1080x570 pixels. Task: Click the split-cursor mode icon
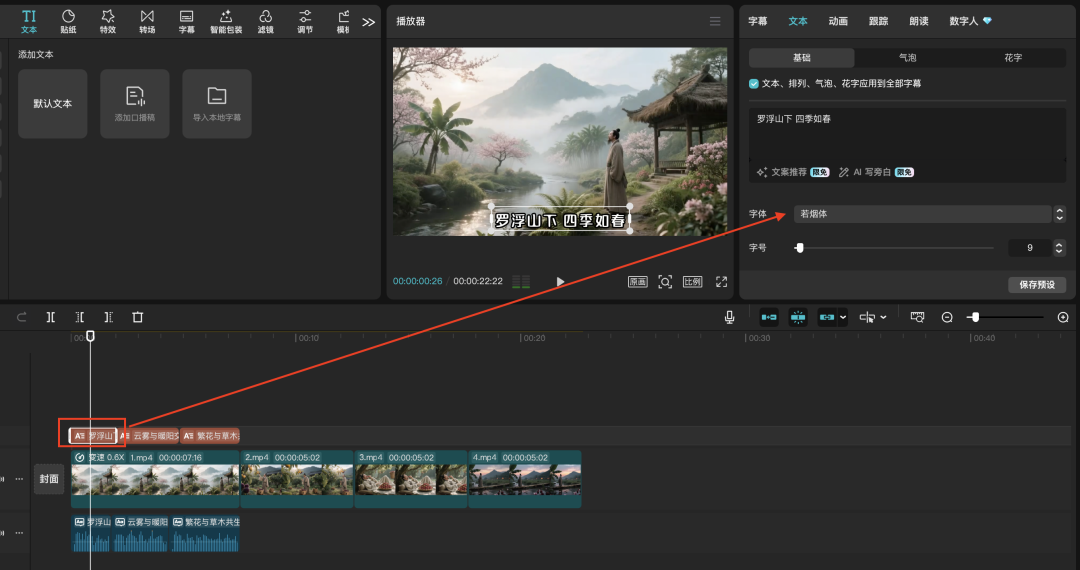coord(867,317)
